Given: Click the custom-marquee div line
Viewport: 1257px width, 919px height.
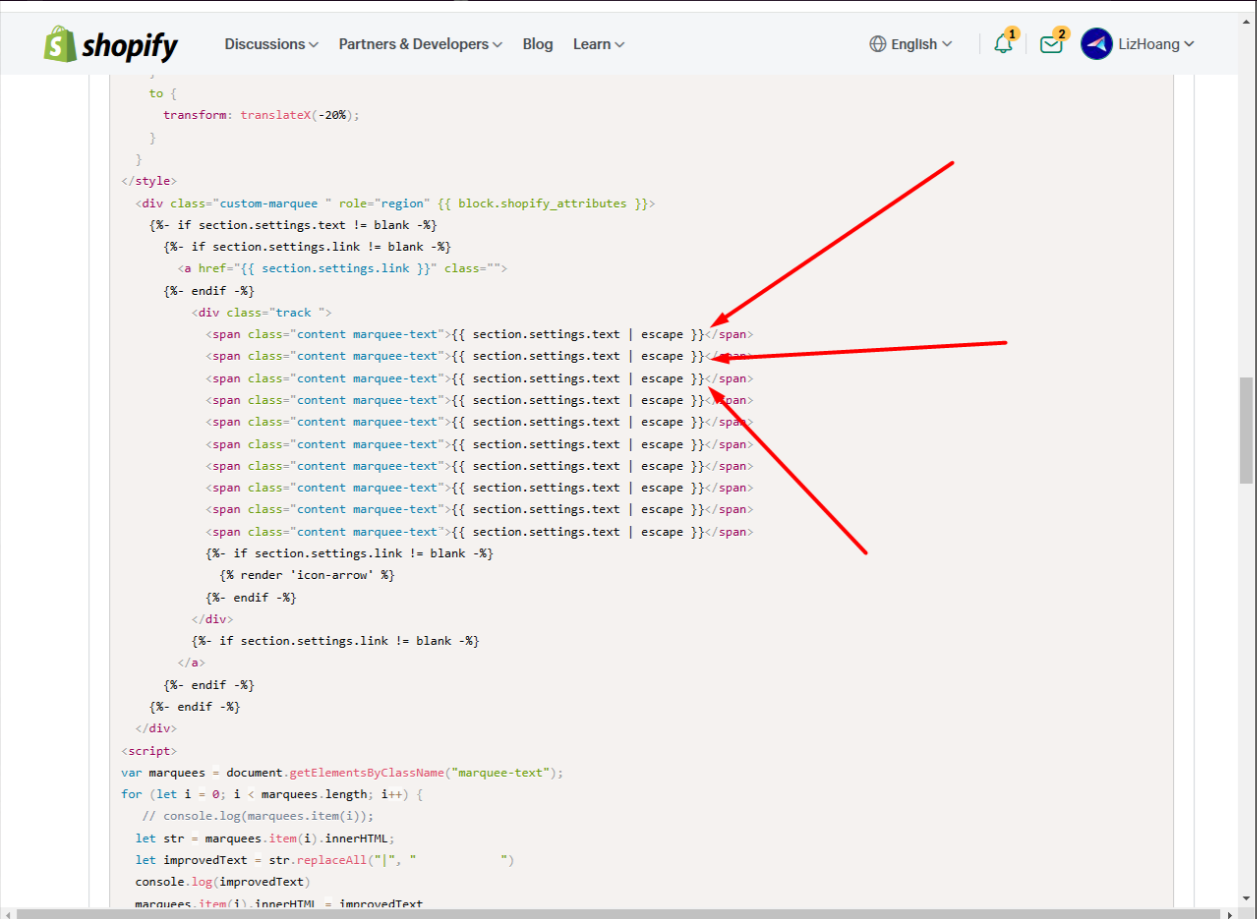Looking at the screenshot, I should pyautogui.click(x=395, y=203).
